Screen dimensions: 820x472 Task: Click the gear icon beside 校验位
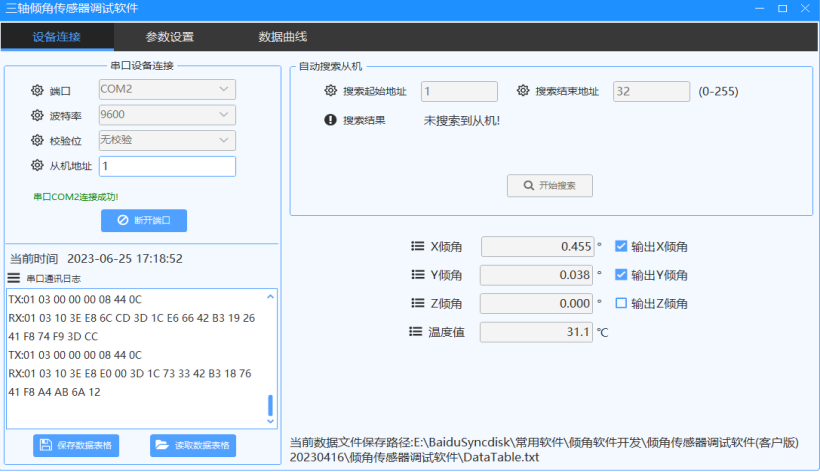coord(38,141)
